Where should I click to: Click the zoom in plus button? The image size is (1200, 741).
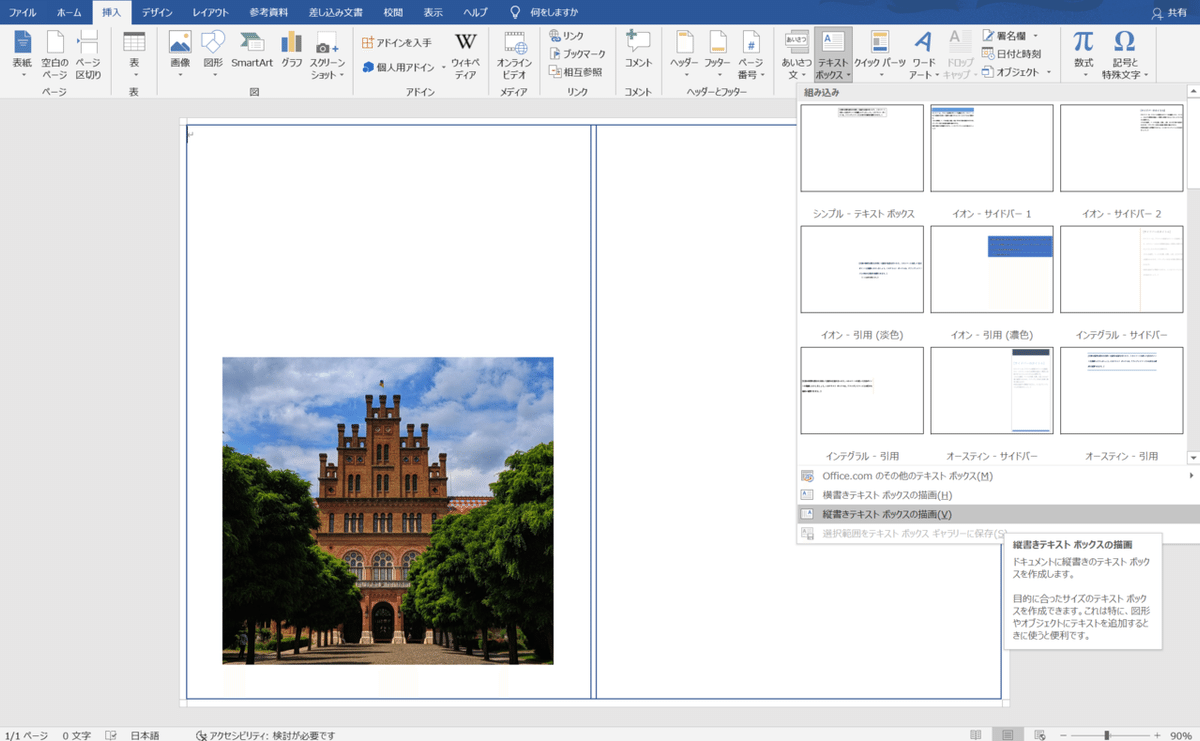click(x=1157, y=735)
